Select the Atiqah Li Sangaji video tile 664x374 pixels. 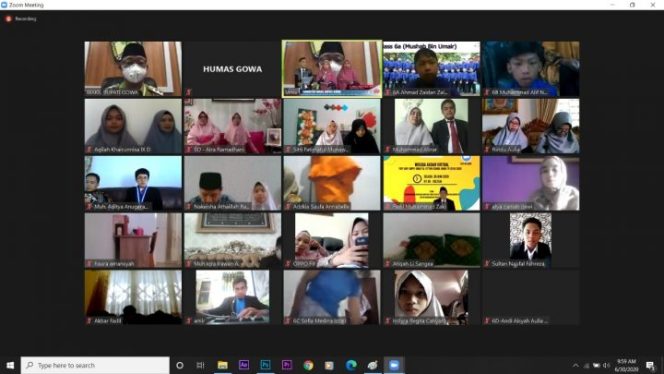432,240
